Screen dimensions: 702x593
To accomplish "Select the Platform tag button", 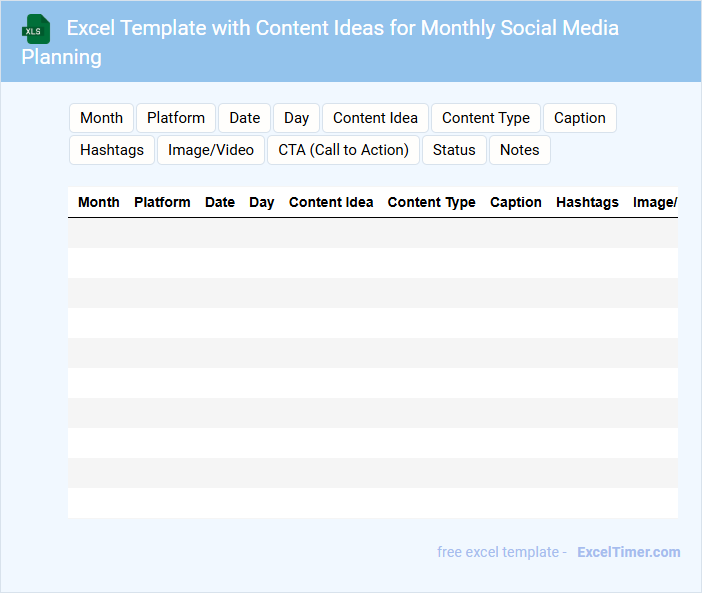I will 176,118.
